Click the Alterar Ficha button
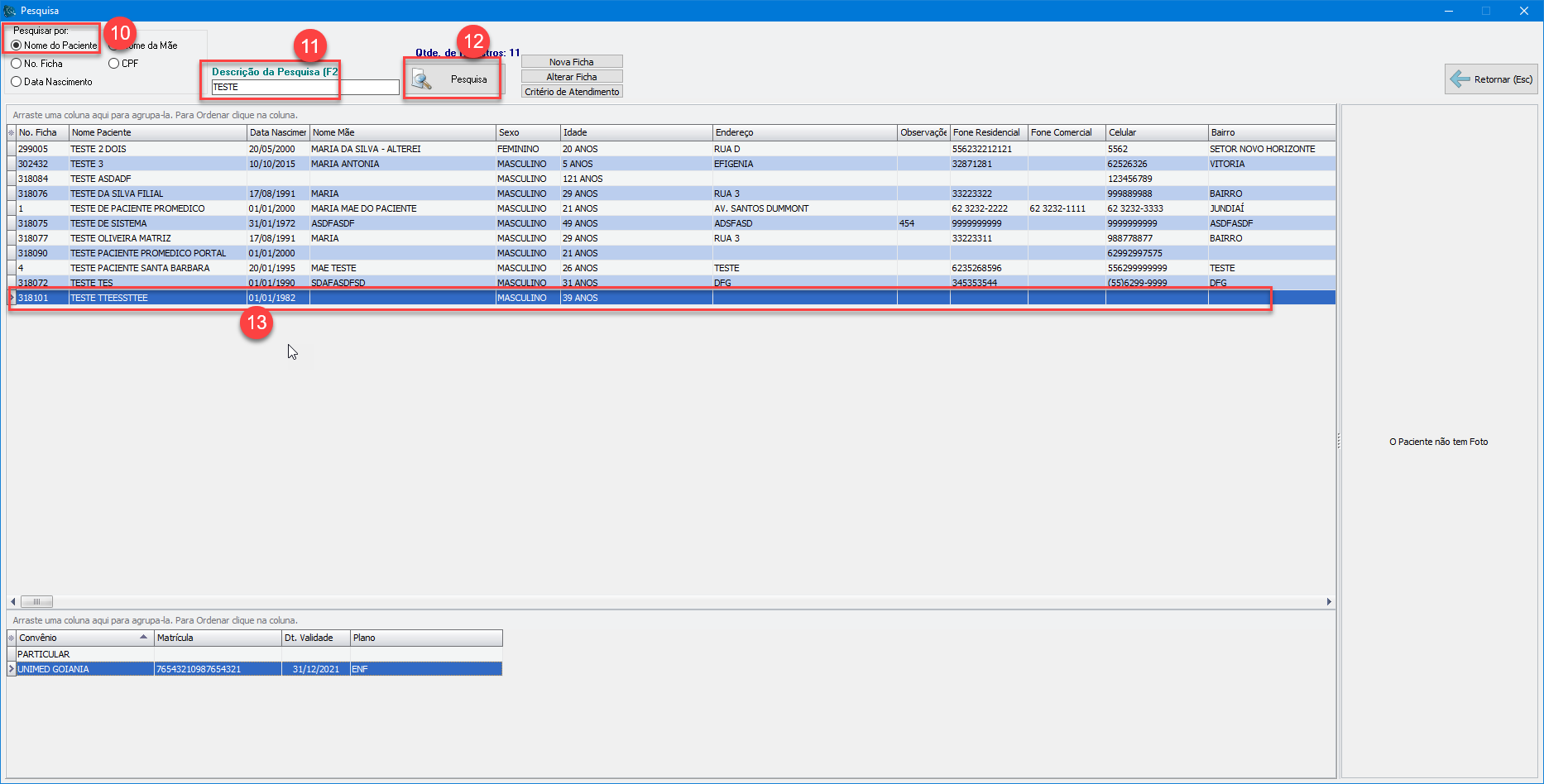1544x784 pixels. coord(571,77)
